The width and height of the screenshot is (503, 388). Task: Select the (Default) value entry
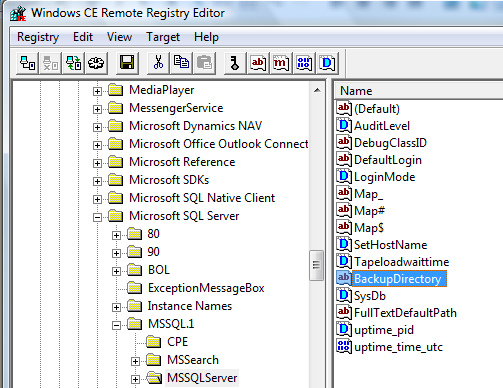[377, 109]
